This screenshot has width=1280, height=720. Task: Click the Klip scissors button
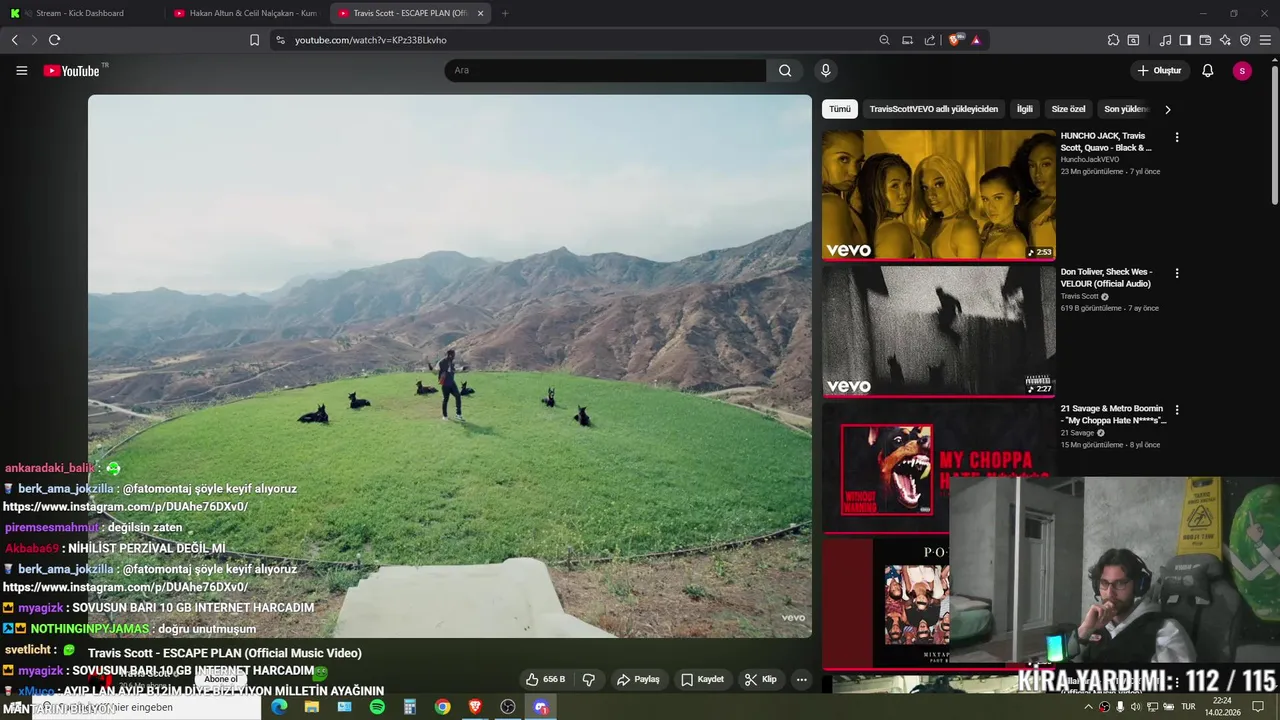(761, 679)
